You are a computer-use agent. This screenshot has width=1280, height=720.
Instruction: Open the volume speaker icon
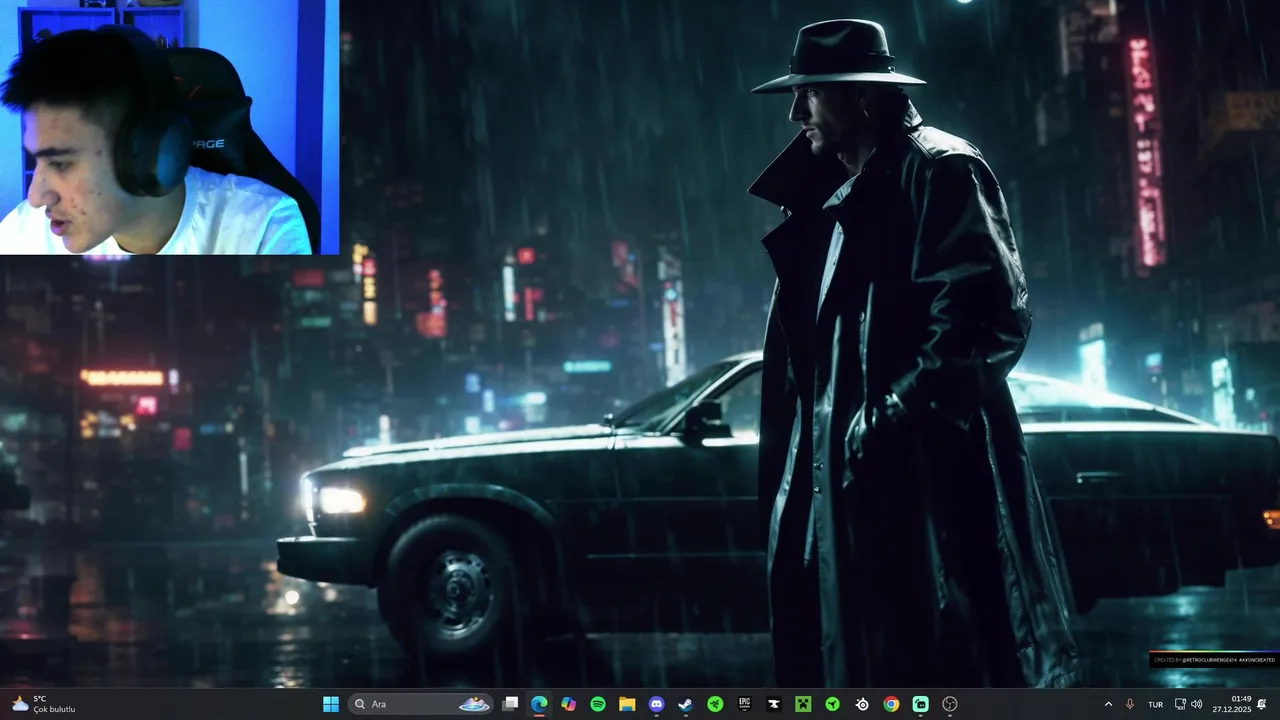point(1197,704)
